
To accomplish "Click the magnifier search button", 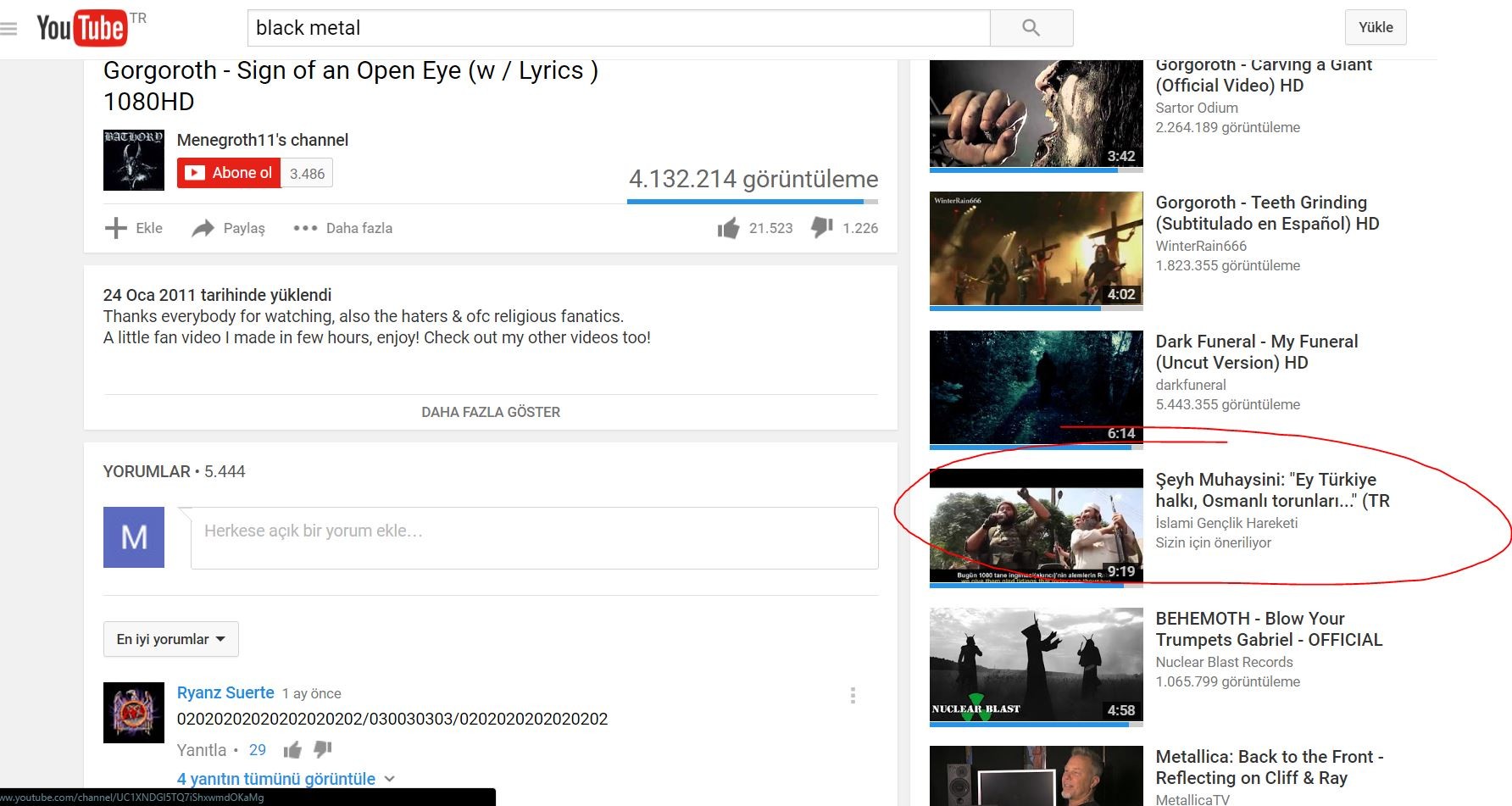I will (1031, 28).
